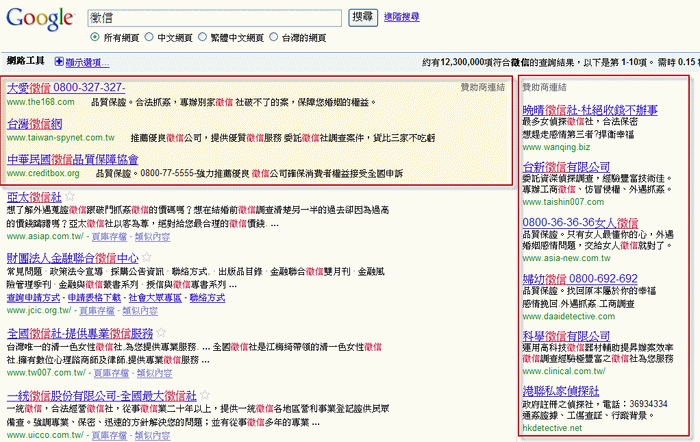The height and width of the screenshot is (442, 700).
Task: Open the 科學徵信有限公司 ad link
Action: [x=566, y=336]
